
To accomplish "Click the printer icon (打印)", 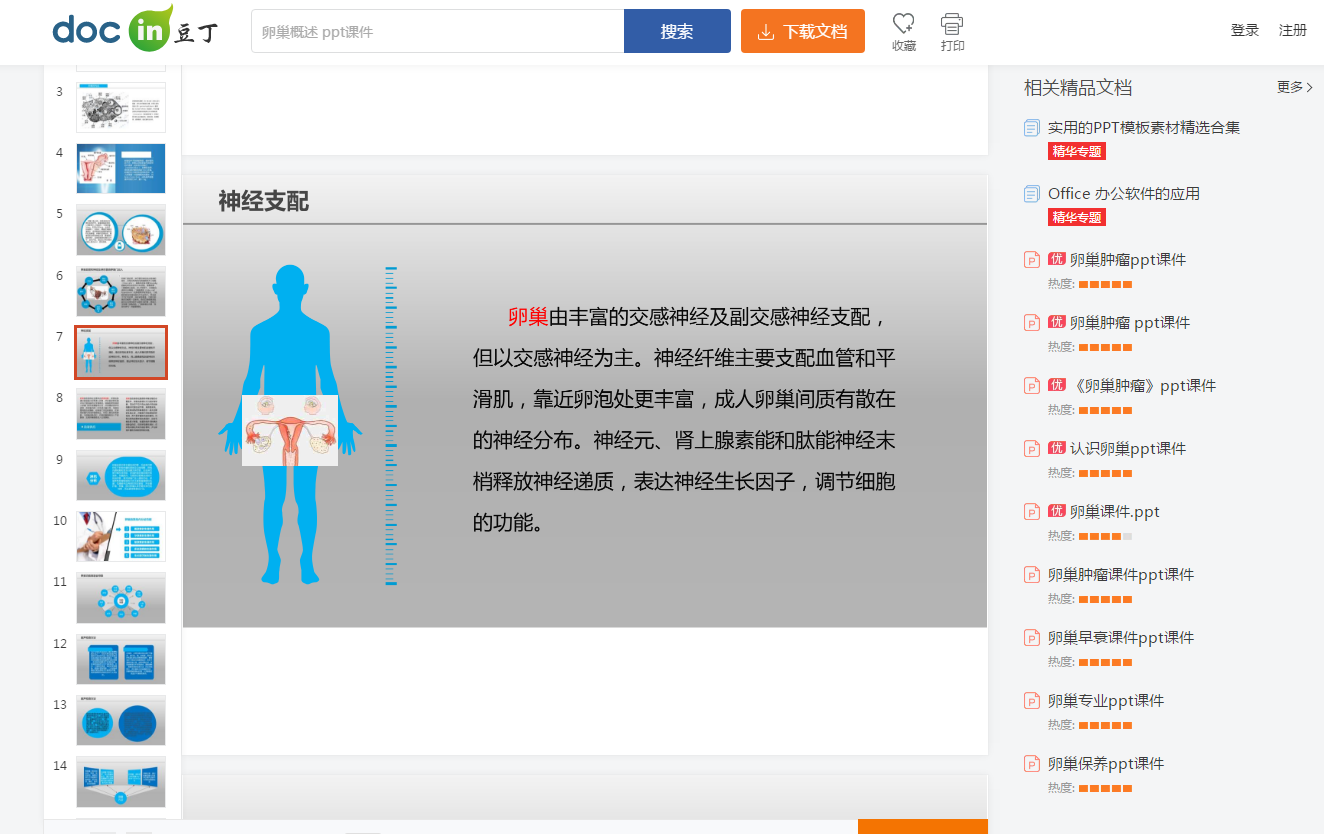I will (952, 23).
